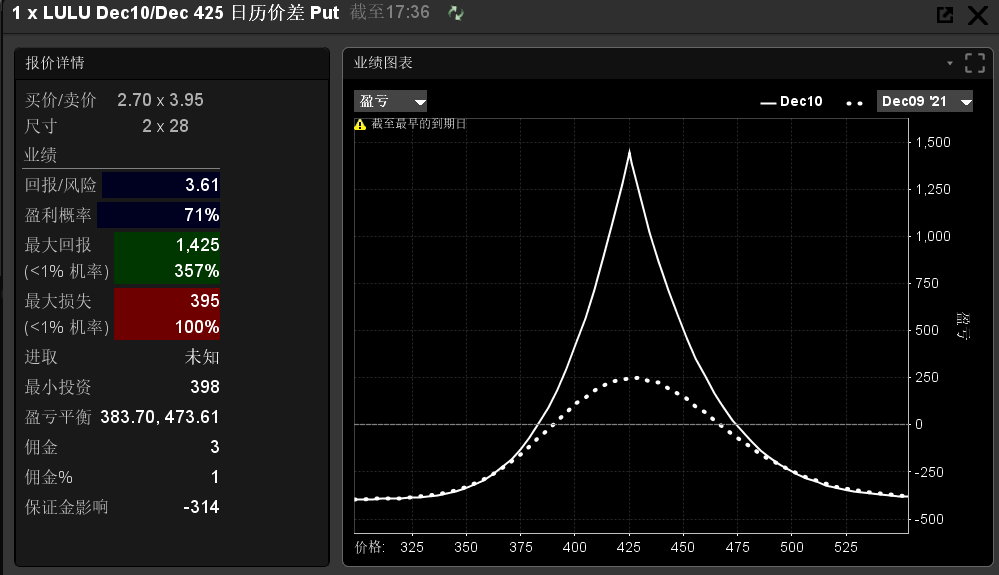The height and width of the screenshot is (575, 999).
Task: Open the small 业绩图表 panel options arrow
Action: [950, 63]
